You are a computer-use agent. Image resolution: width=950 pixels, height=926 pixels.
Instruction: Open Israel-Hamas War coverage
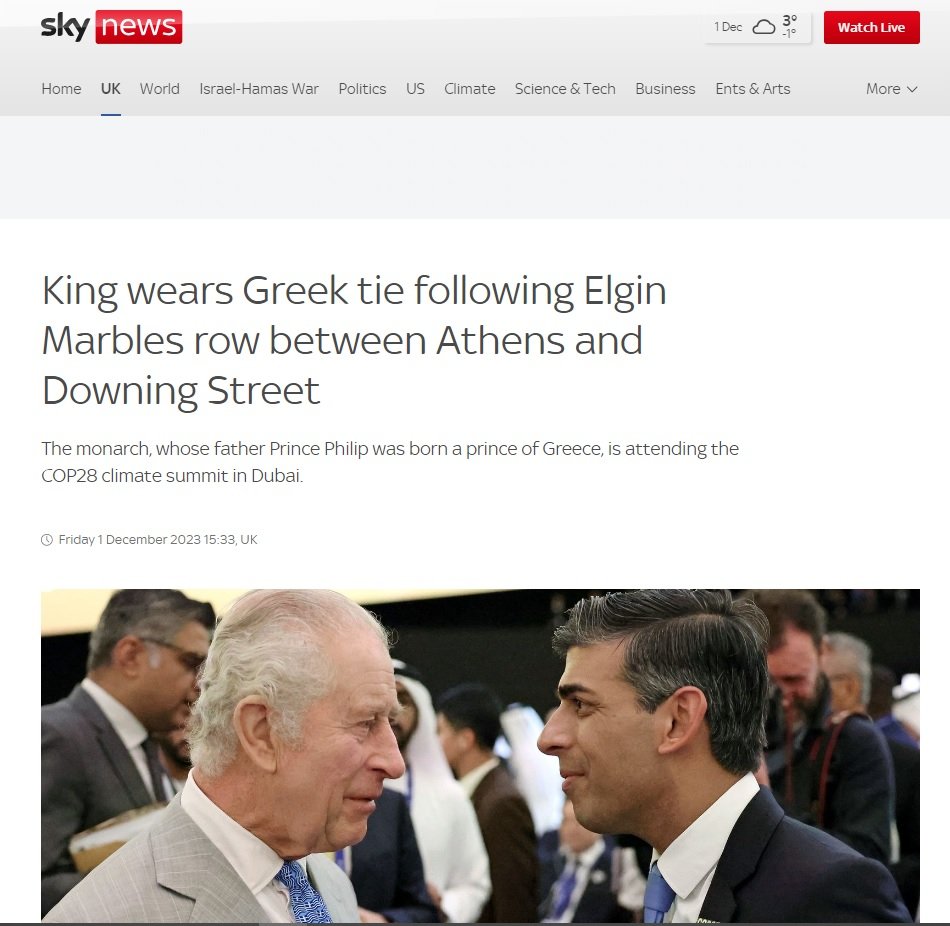coord(259,88)
